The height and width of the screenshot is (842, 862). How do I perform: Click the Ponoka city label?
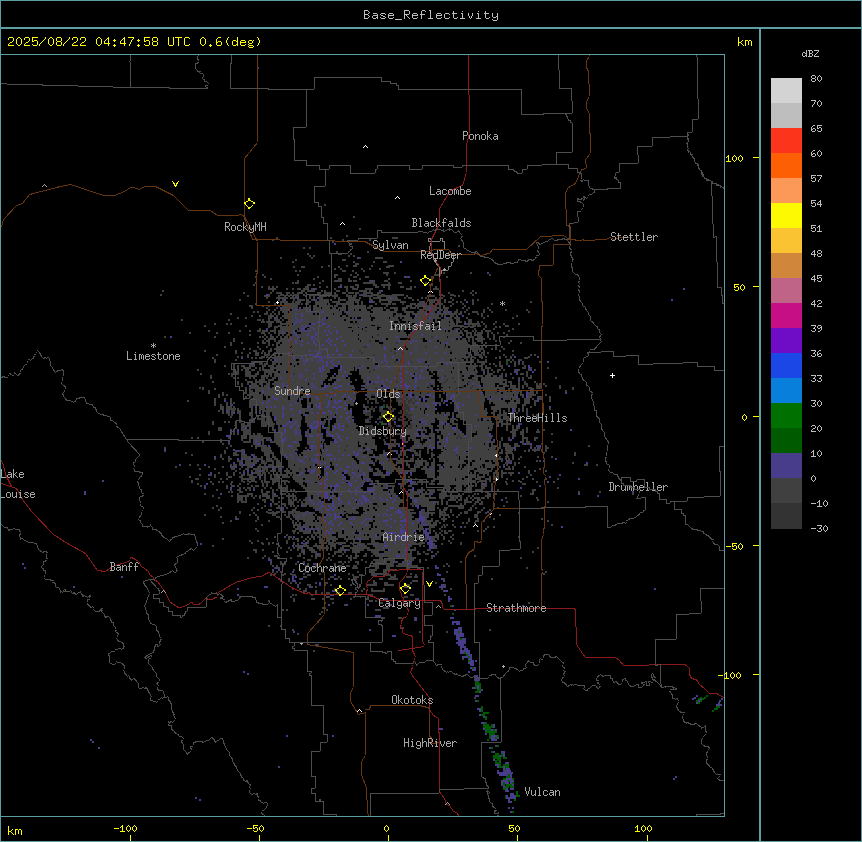(x=480, y=136)
